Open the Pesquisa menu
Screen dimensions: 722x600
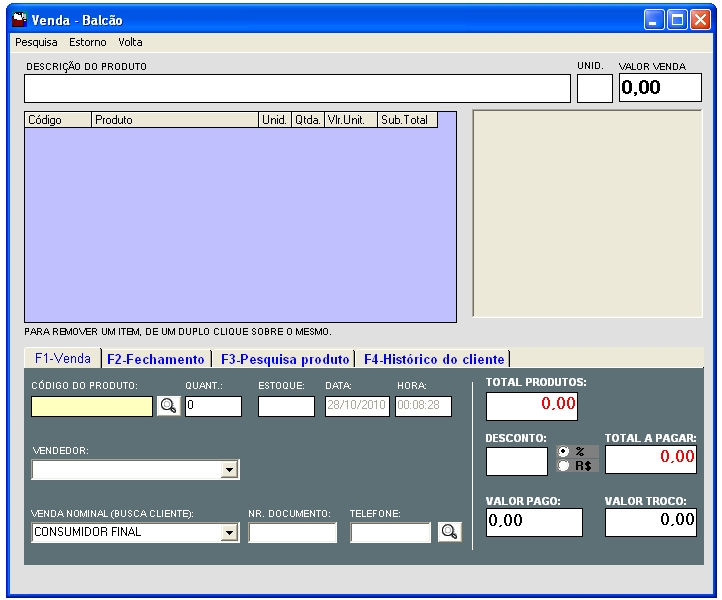(x=36, y=42)
